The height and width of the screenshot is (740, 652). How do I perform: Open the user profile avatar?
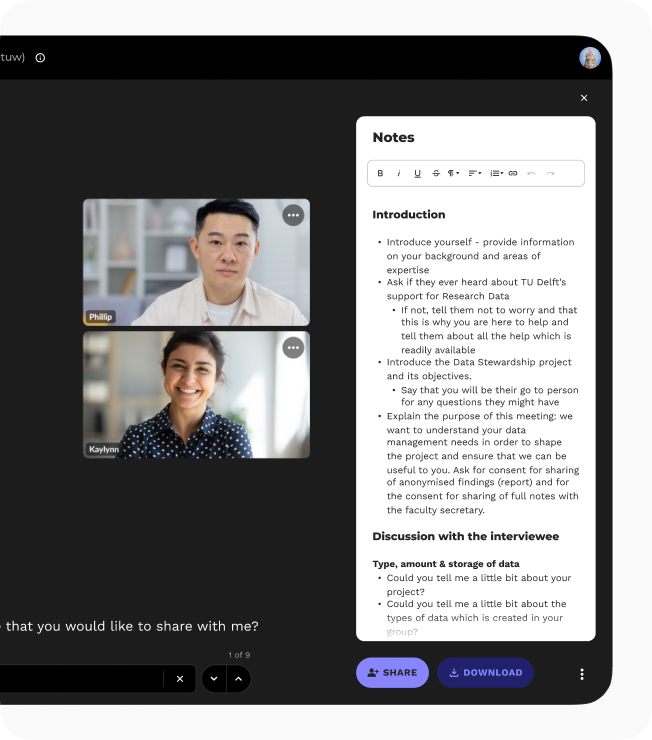[590, 58]
